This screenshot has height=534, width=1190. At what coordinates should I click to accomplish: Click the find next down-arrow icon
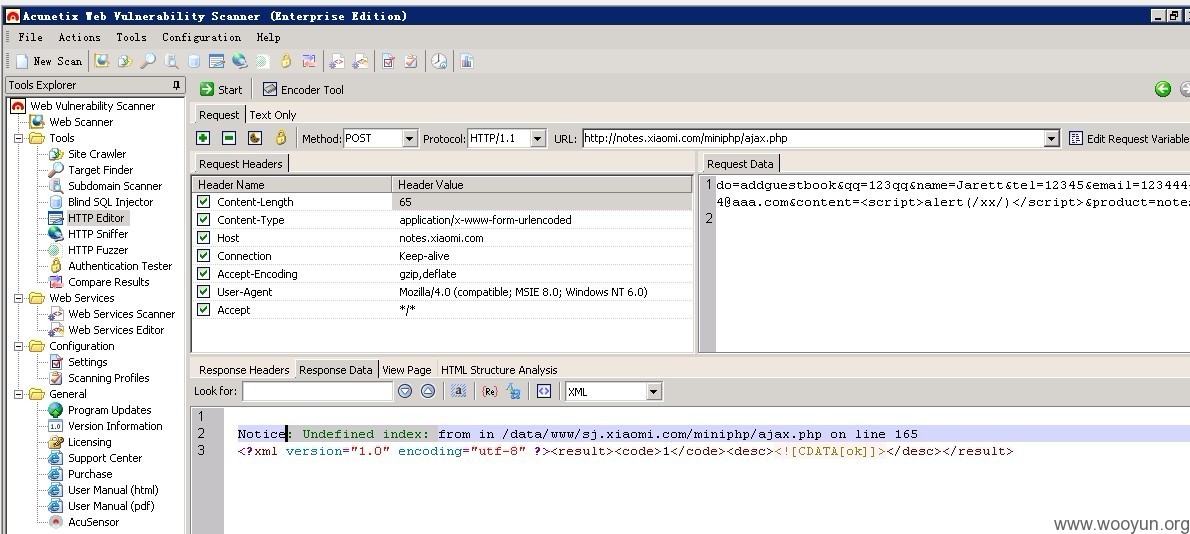(405, 391)
